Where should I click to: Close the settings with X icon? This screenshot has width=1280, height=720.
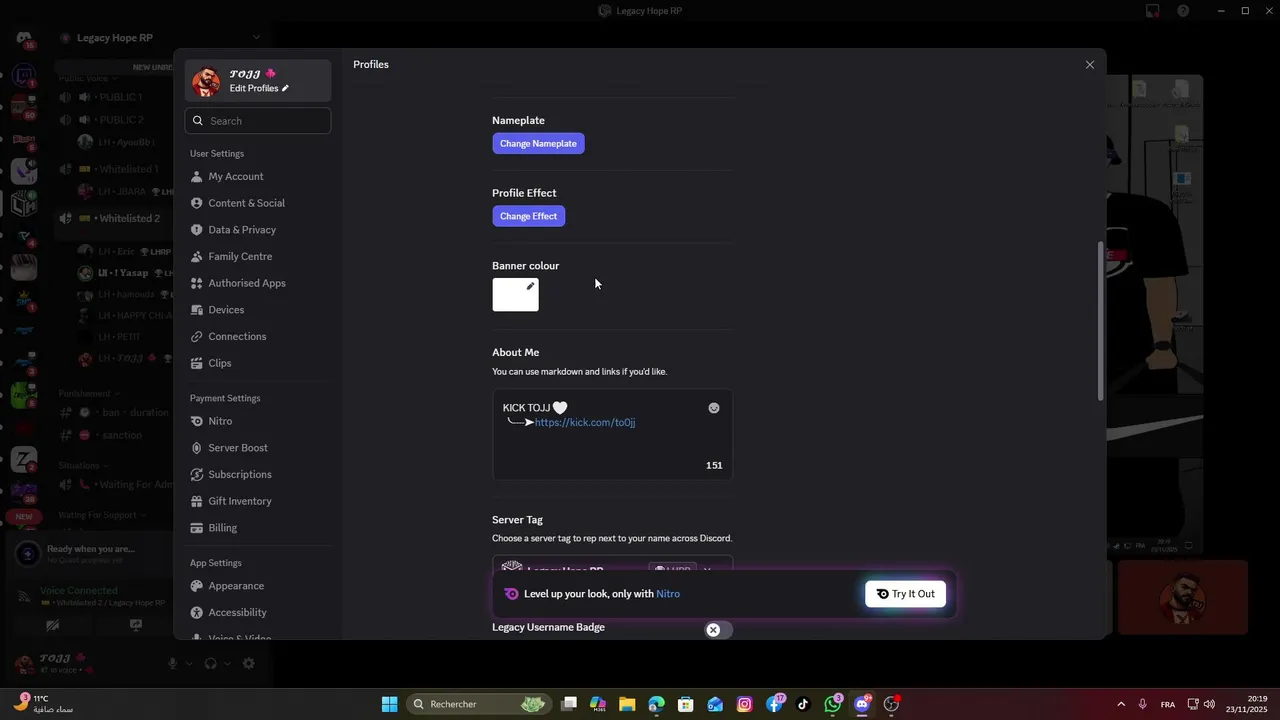[1090, 65]
